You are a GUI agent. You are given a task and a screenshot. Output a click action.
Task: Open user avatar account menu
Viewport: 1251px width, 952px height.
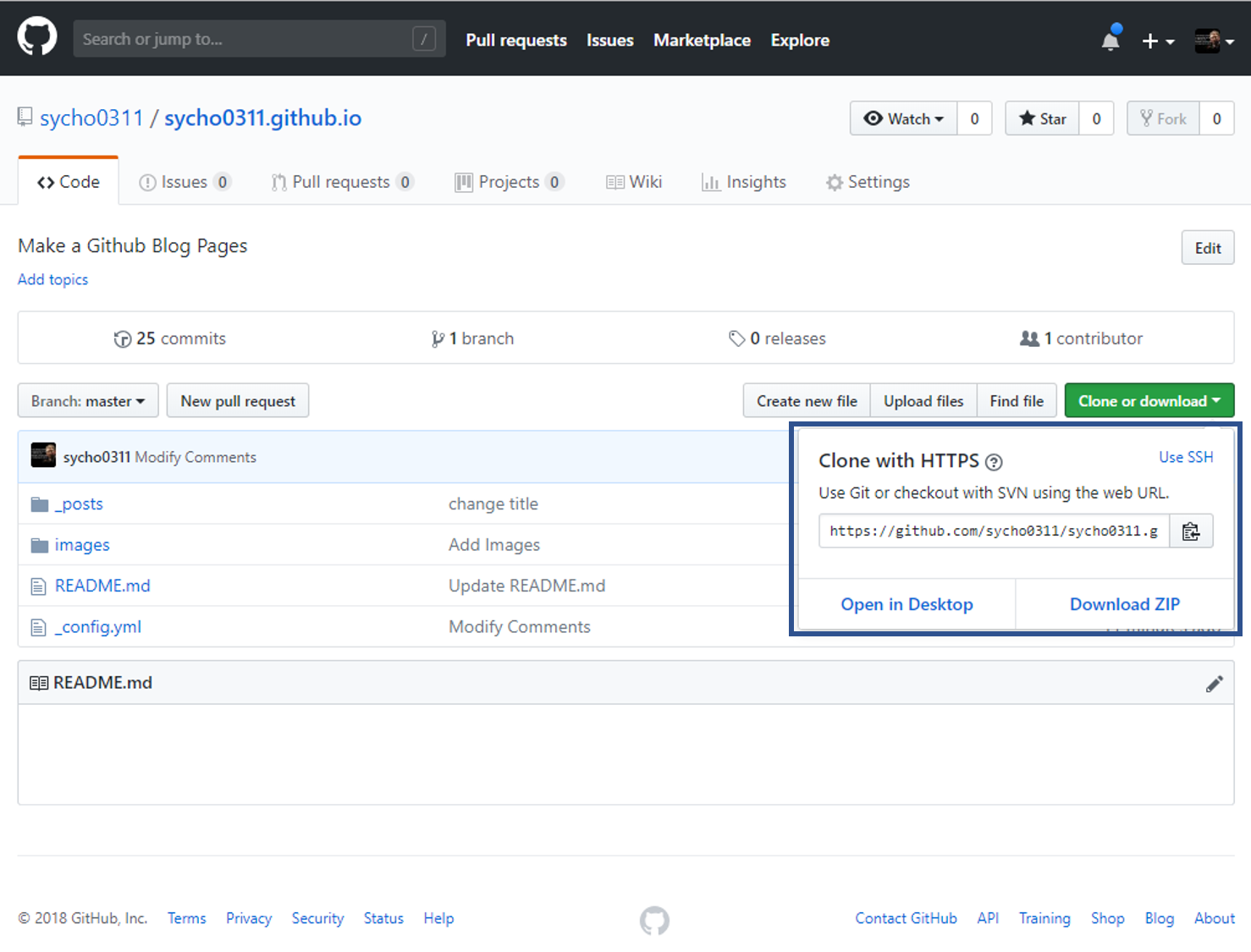pyautogui.click(x=1214, y=41)
